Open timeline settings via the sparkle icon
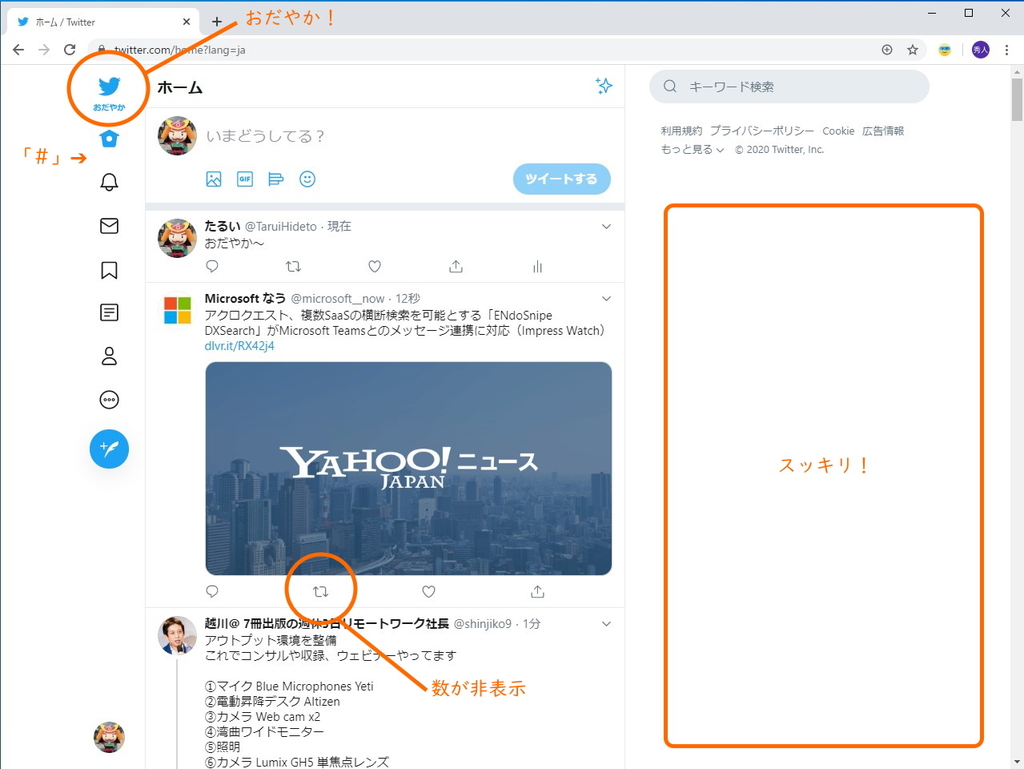The height and width of the screenshot is (769, 1024). pos(604,87)
